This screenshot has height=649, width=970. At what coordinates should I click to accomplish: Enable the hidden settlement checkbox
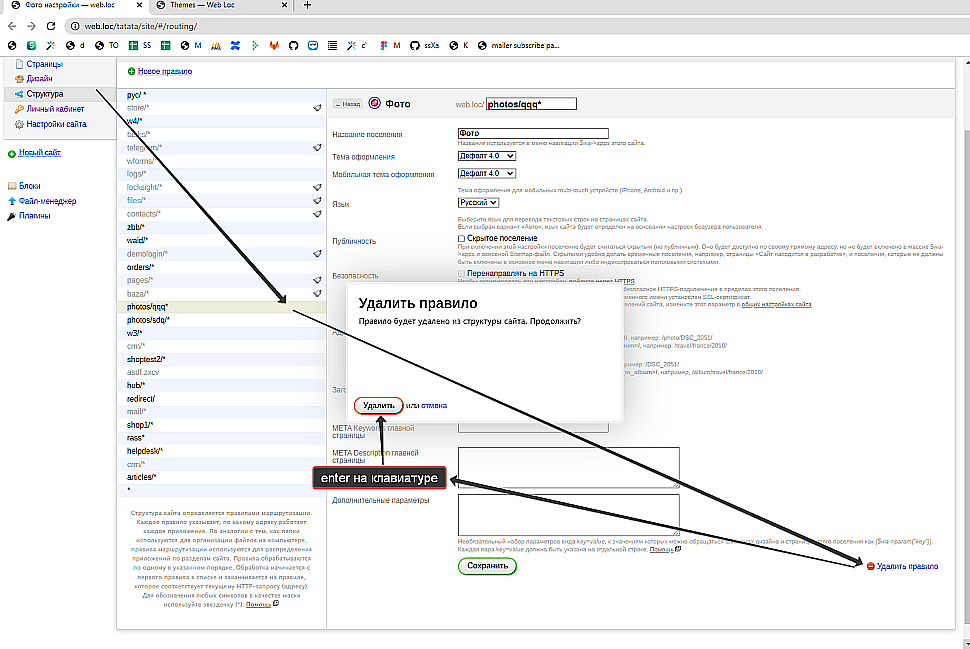click(x=462, y=240)
